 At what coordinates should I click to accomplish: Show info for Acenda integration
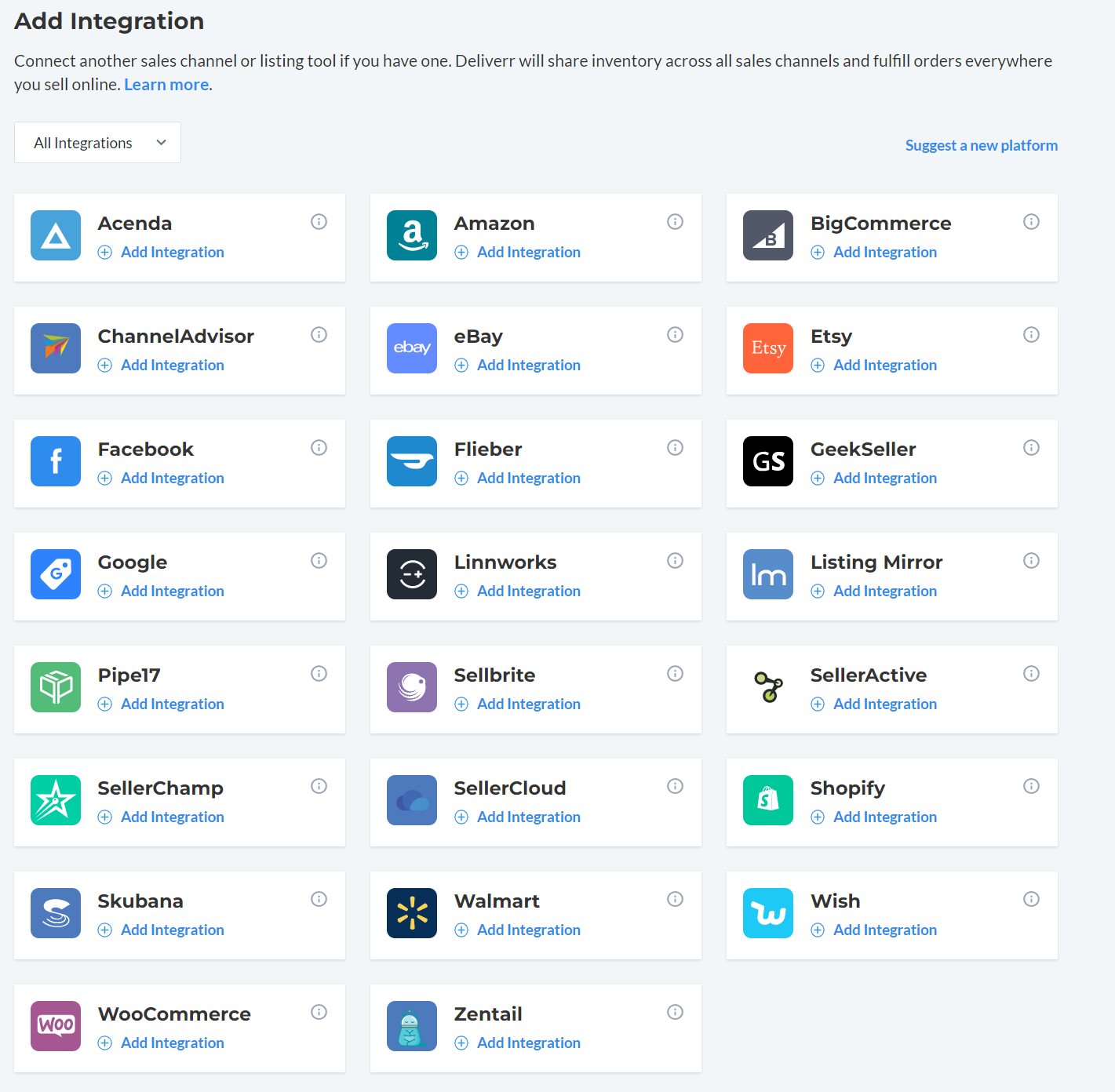point(319,222)
